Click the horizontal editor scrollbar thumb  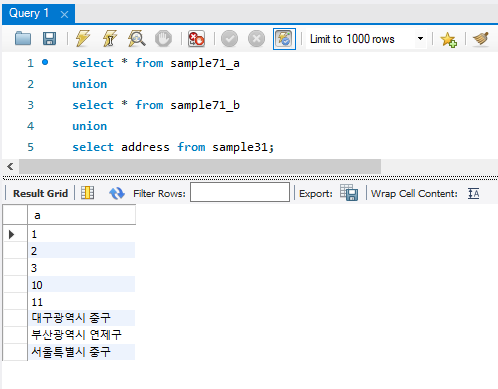pos(200,166)
